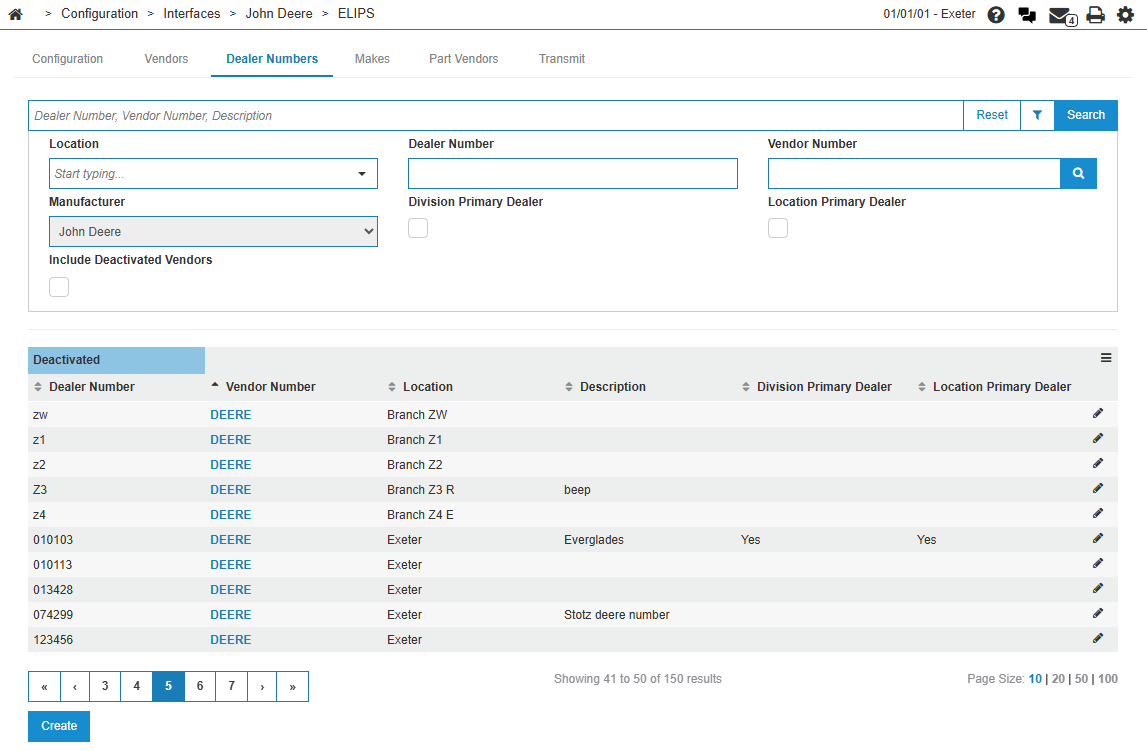
Task: Click the filter funnel icon
Action: [1037, 115]
